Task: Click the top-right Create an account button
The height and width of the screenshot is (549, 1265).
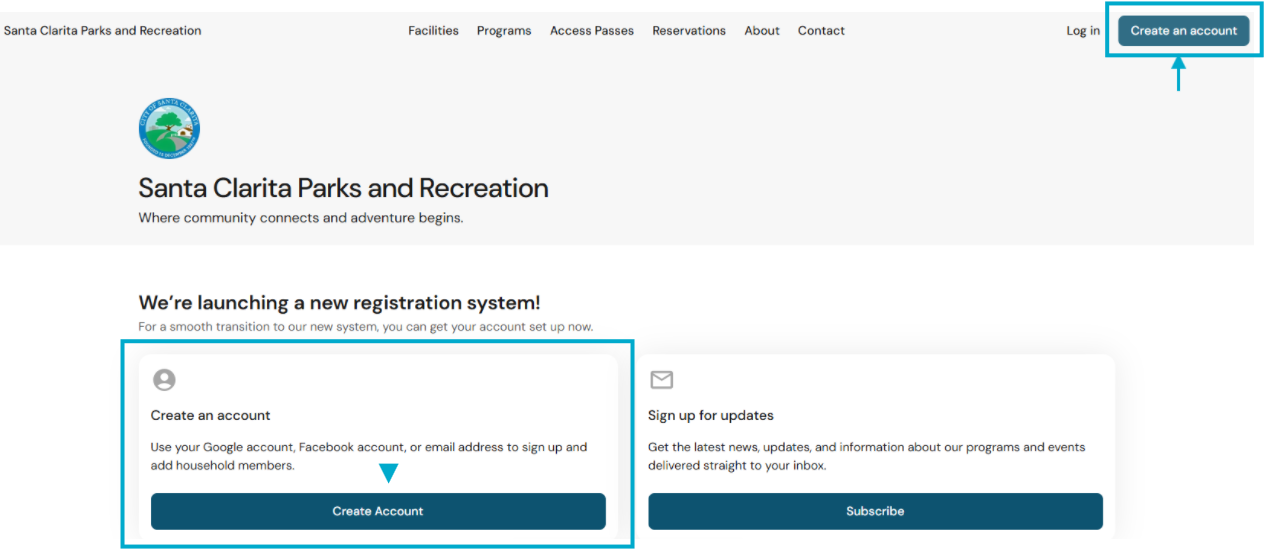Action: coord(1184,31)
